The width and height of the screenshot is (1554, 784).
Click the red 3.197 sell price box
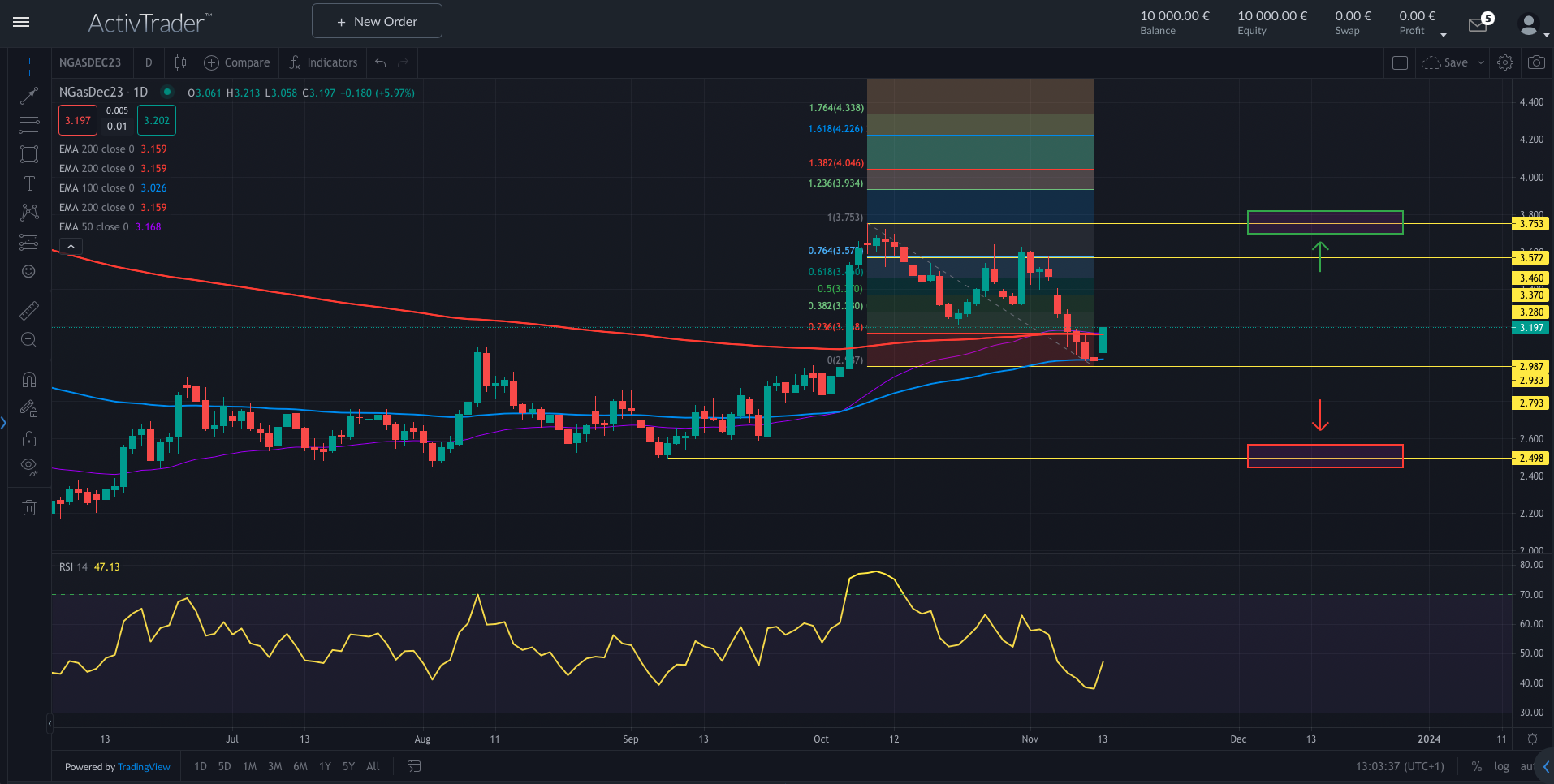point(78,121)
